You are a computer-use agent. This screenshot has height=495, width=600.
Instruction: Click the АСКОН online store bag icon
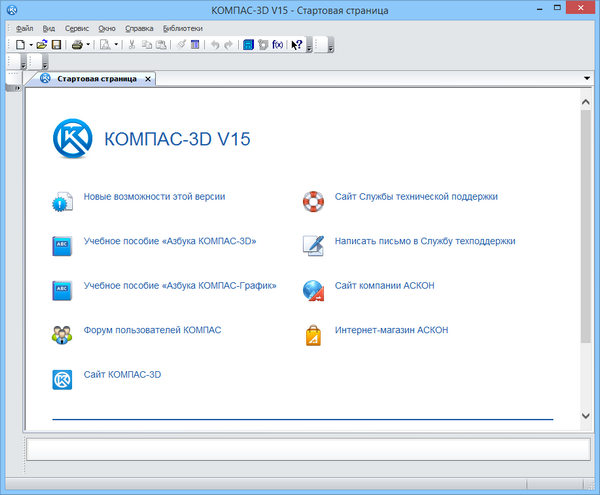(x=313, y=334)
